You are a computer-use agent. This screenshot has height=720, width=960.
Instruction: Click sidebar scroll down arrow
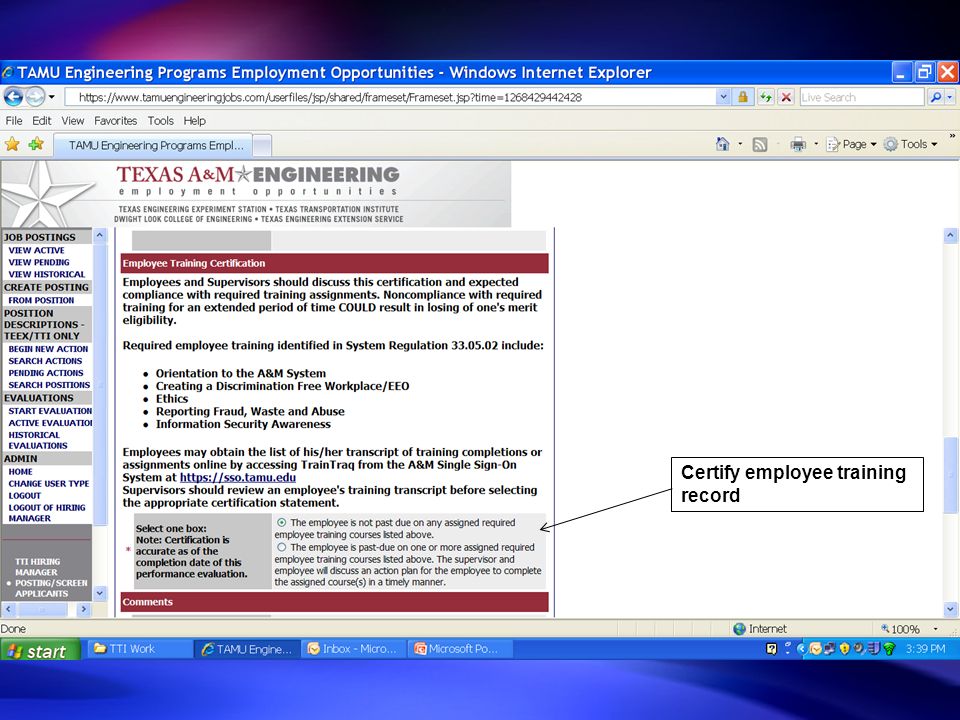tap(100, 593)
